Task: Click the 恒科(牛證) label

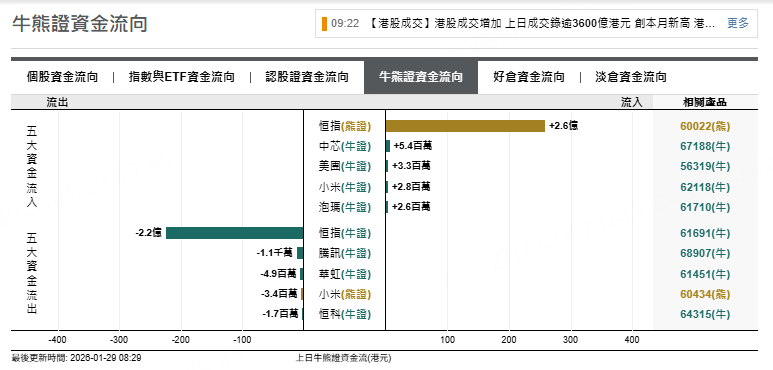Action: pyautogui.click(x=345, y=314)
